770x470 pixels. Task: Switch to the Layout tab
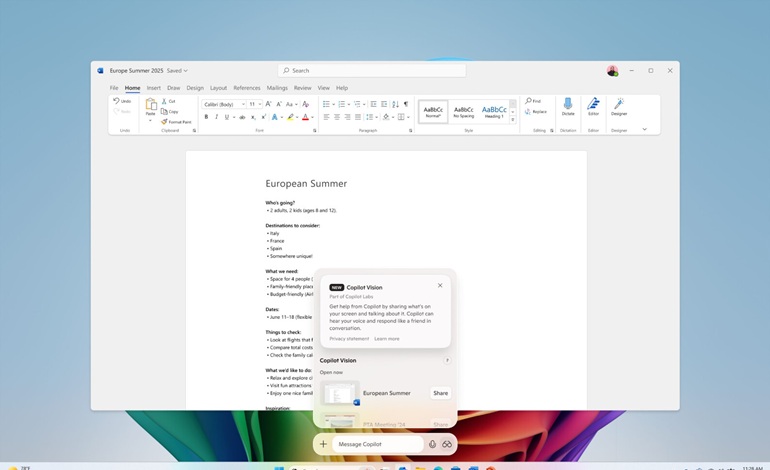pyautogui.click(x=219, y=88)
